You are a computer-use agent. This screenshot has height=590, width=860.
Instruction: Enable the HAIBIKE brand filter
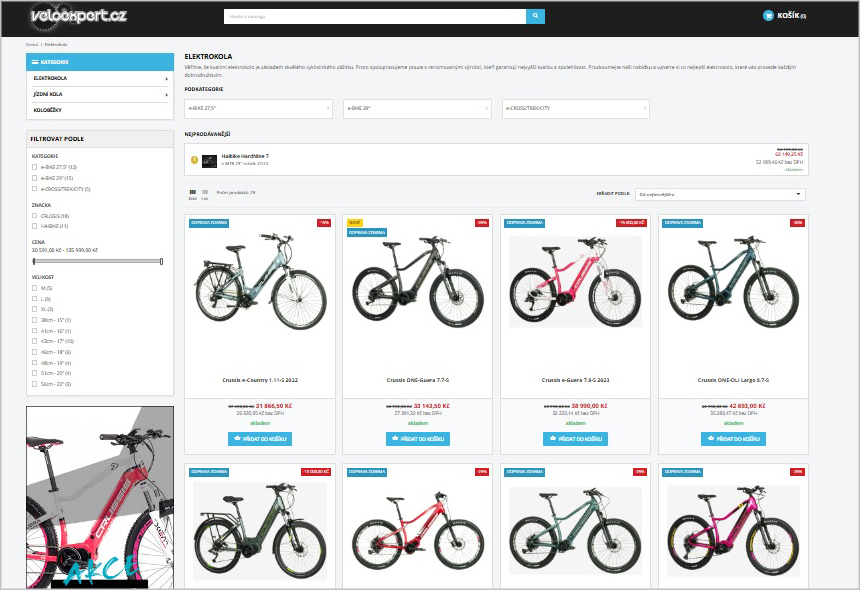pyautogui.click(x=35, y=226)
